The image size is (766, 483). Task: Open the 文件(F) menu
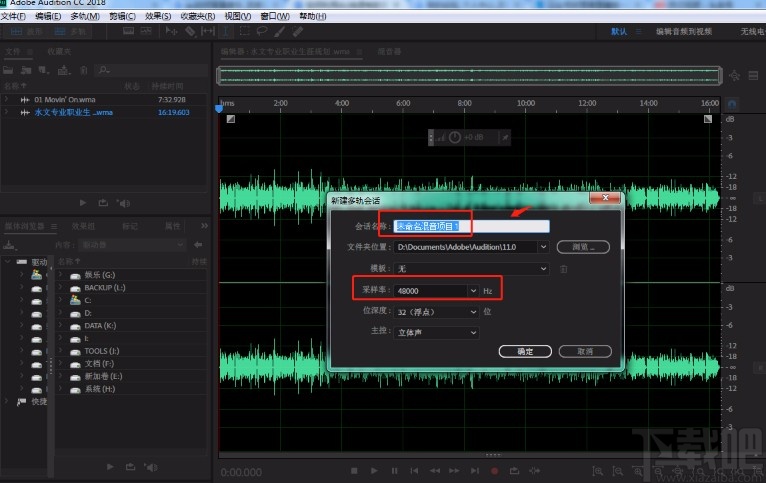[x=13, y=17]
